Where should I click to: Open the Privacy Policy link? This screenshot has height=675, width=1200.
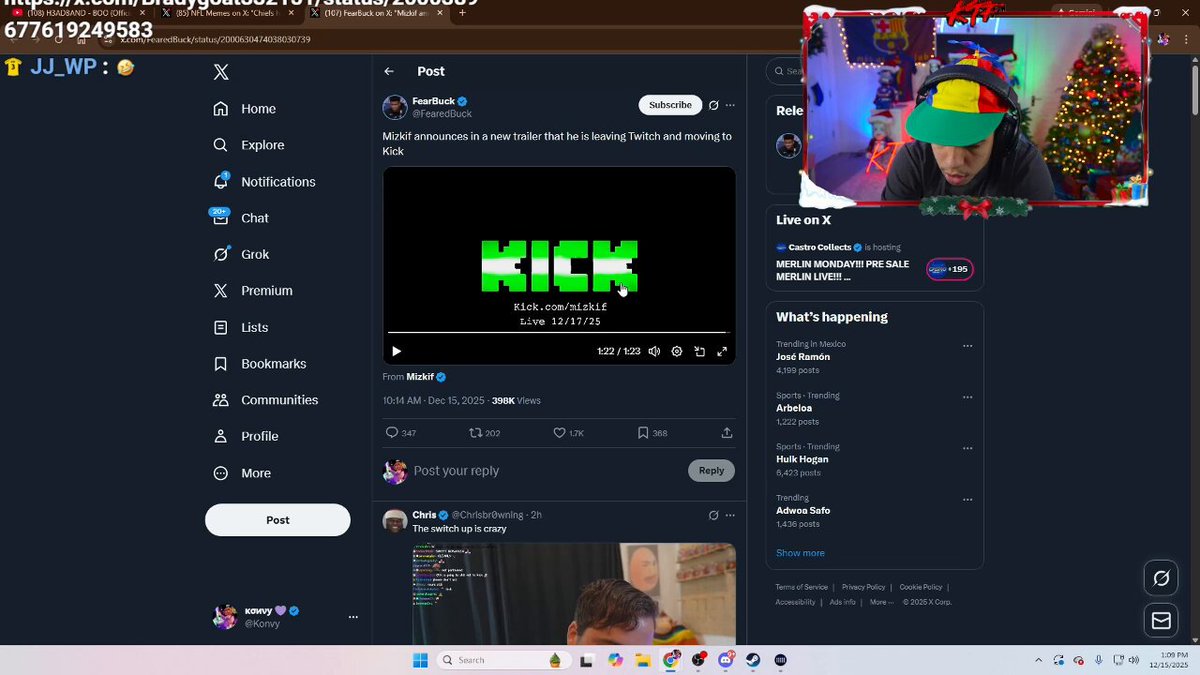pyautogui.click(x=863, y=587)
